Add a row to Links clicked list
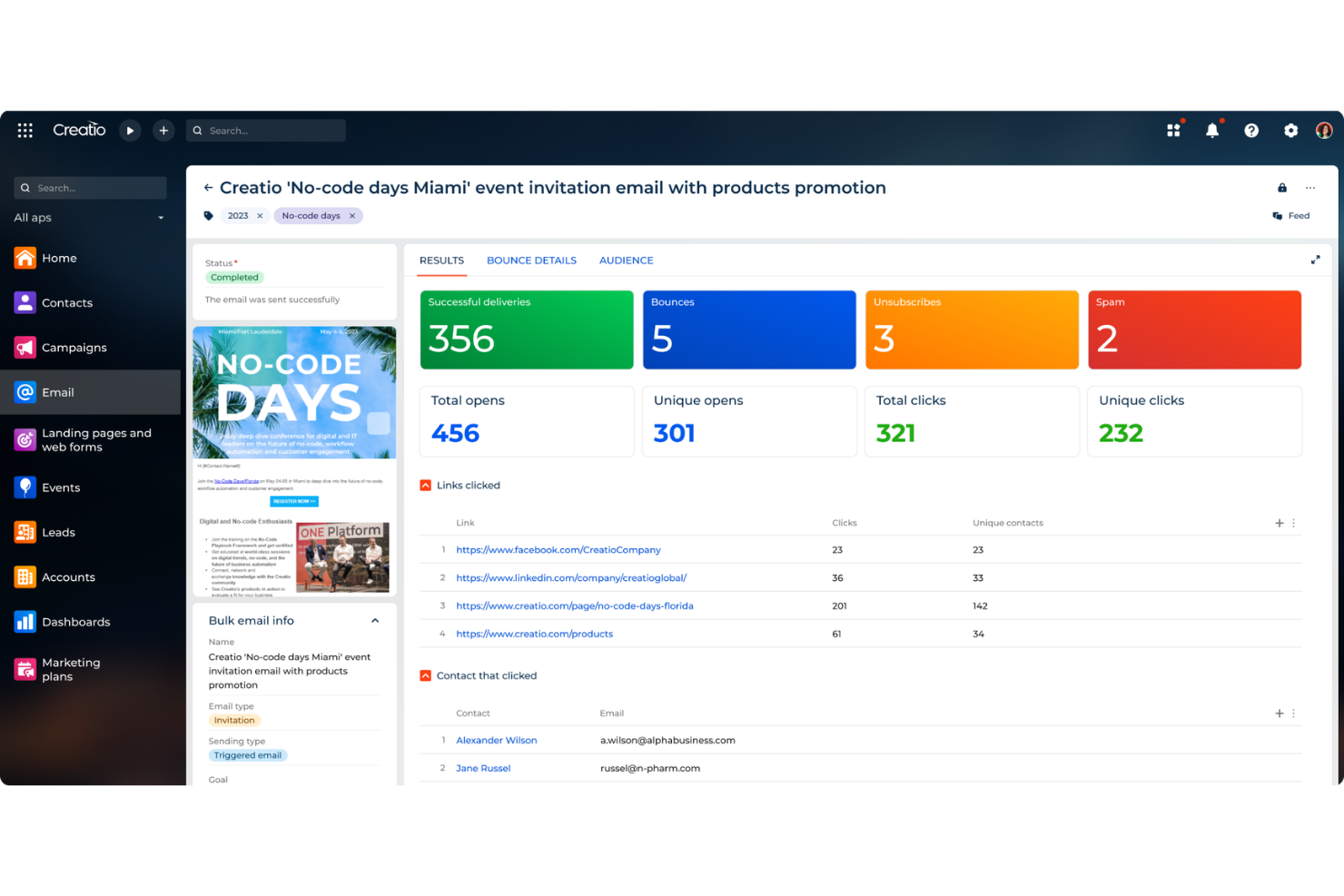The height and width of the screenshot is (896, 1344). [1280, 523]
